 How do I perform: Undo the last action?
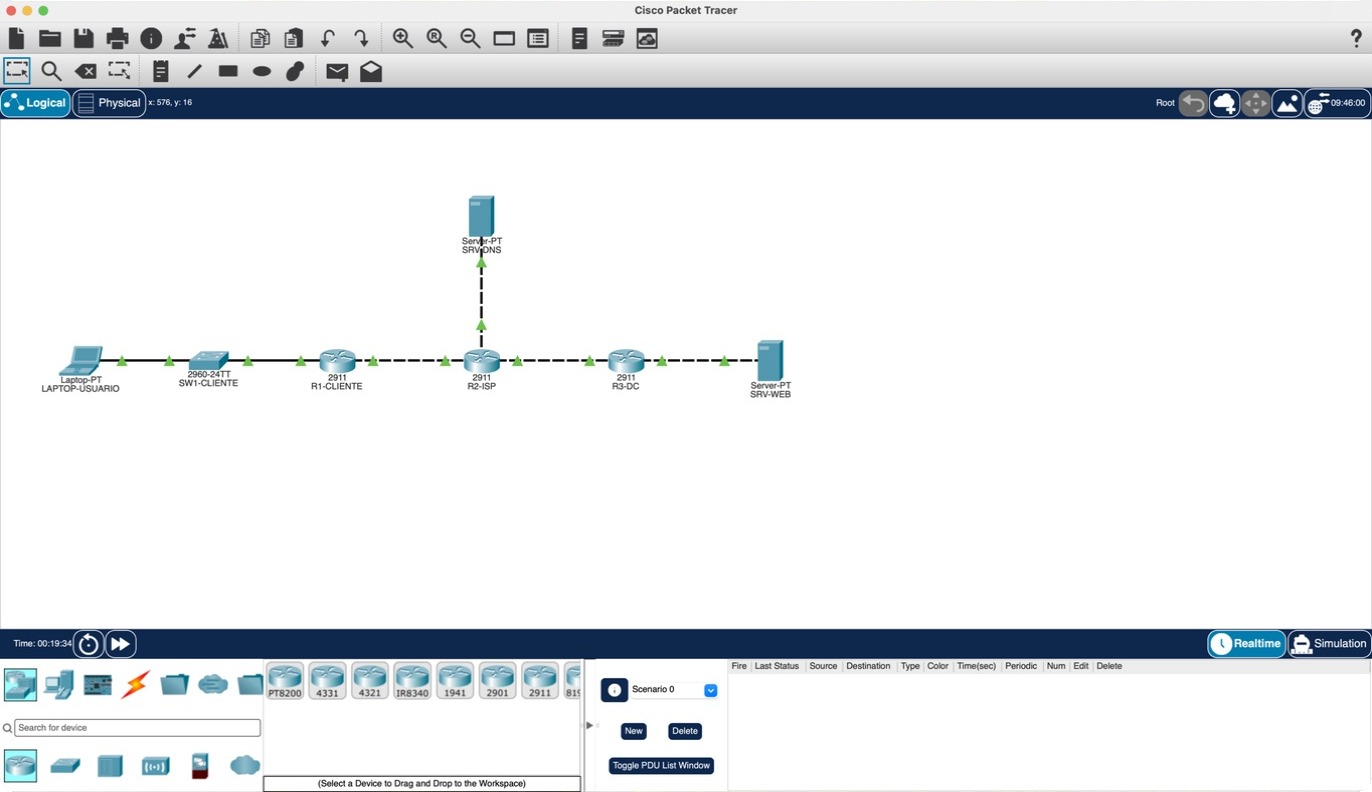pos(327,39)
